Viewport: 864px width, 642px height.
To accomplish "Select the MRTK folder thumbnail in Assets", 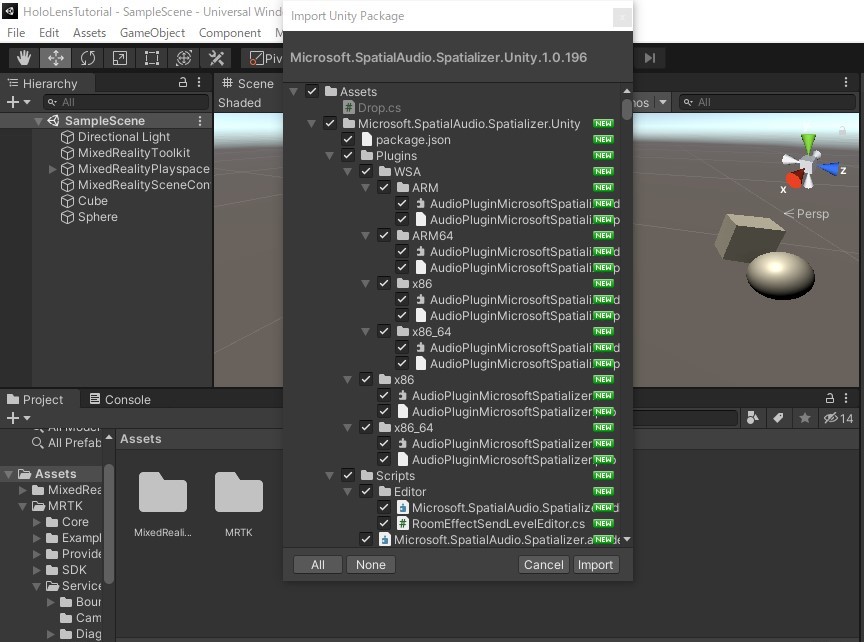I will click(x=239, y=492).
